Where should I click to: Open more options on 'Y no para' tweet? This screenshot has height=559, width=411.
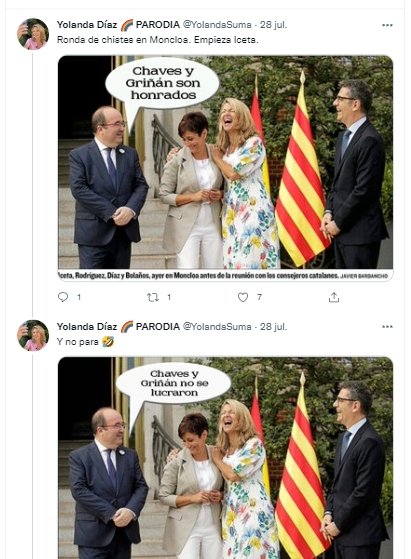click(x=387, y=327)
